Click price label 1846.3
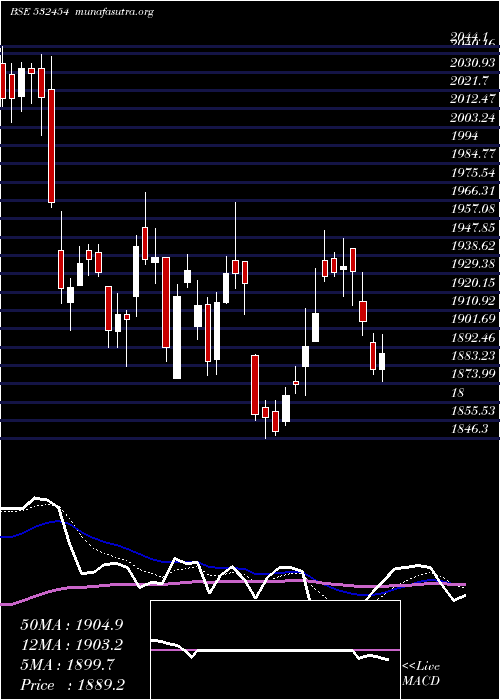Screen dimensions: 500x700 469,429
